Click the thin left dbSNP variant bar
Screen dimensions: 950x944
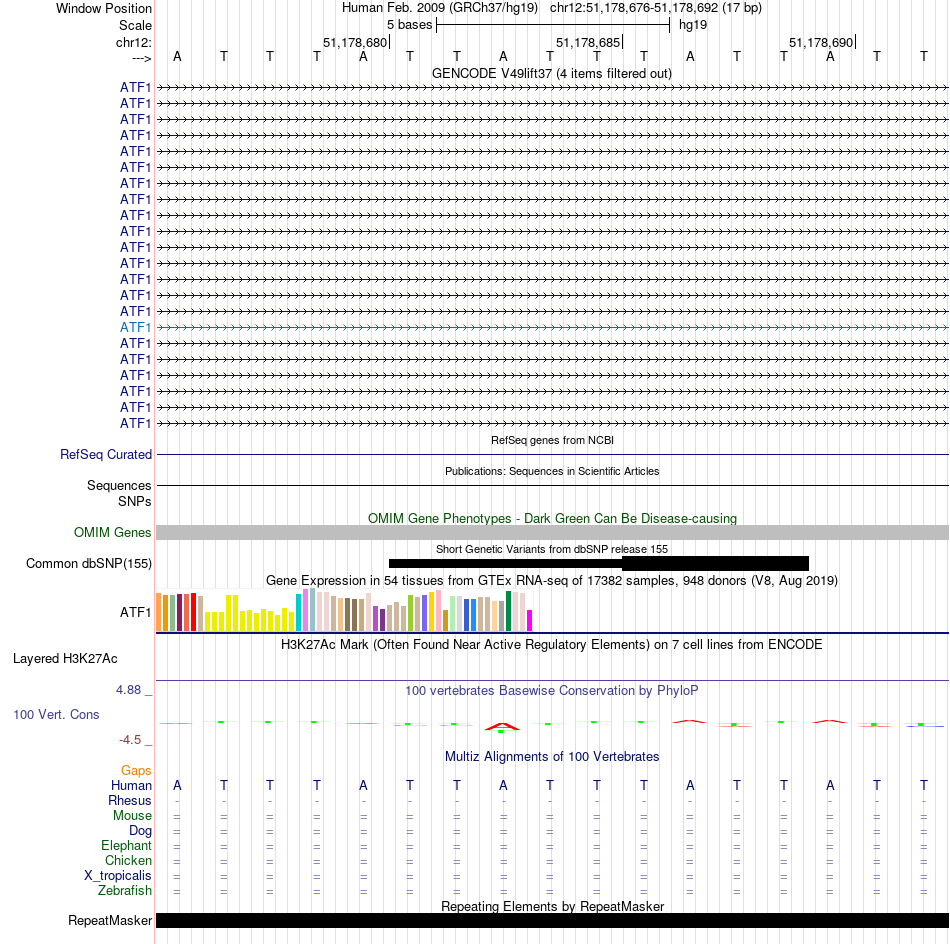[505, 563]
